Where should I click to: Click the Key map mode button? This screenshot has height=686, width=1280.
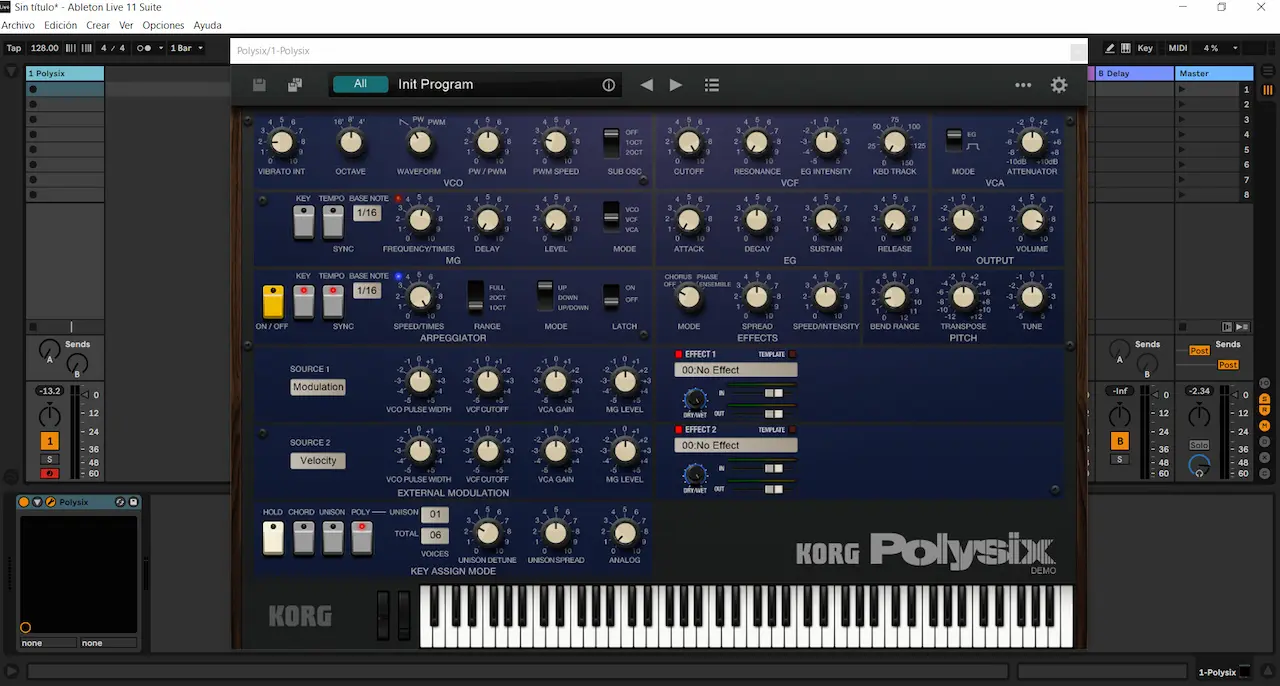1145,48
